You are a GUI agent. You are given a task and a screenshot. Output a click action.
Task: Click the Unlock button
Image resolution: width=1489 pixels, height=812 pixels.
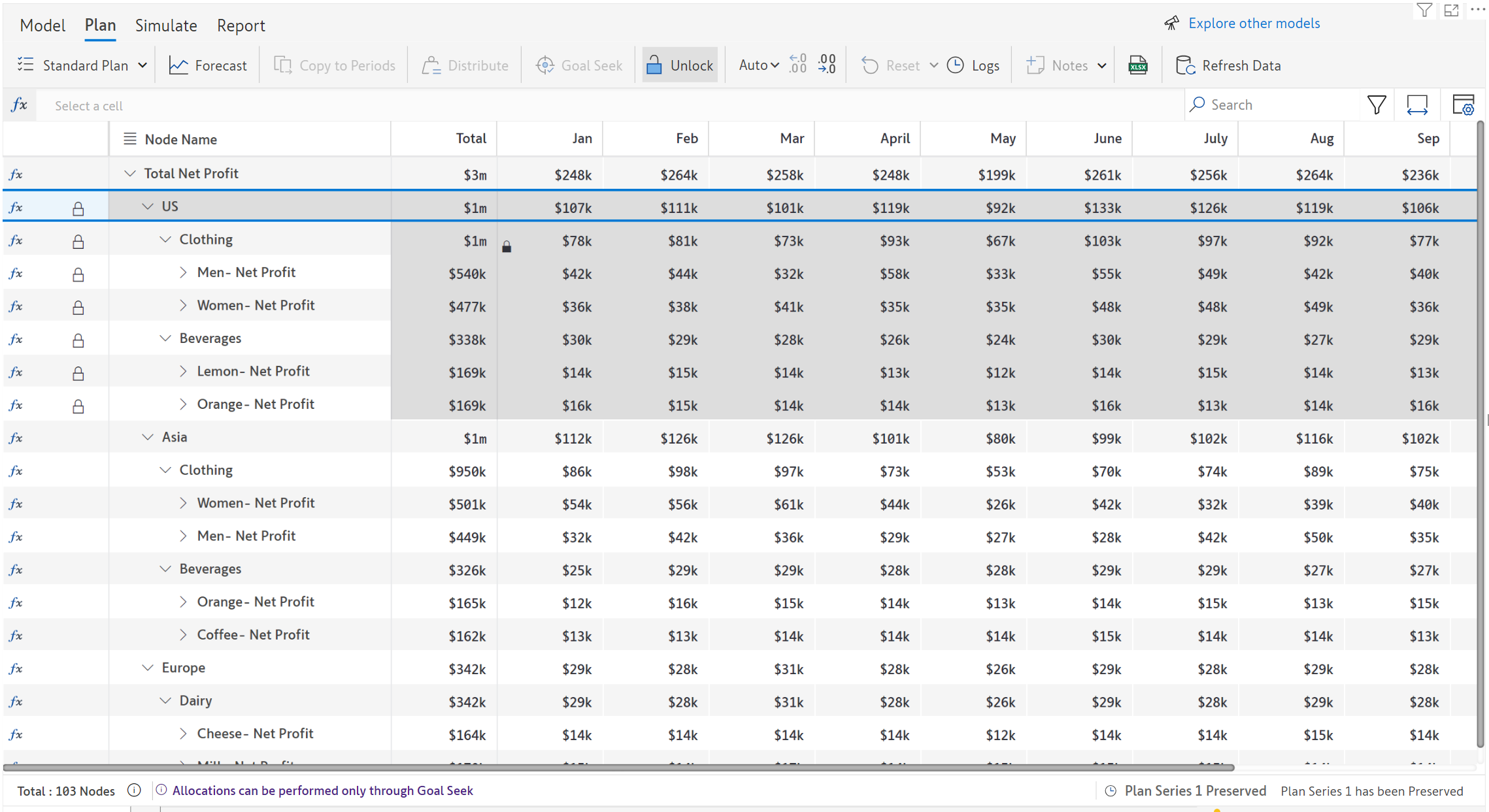tap(680, 65)
